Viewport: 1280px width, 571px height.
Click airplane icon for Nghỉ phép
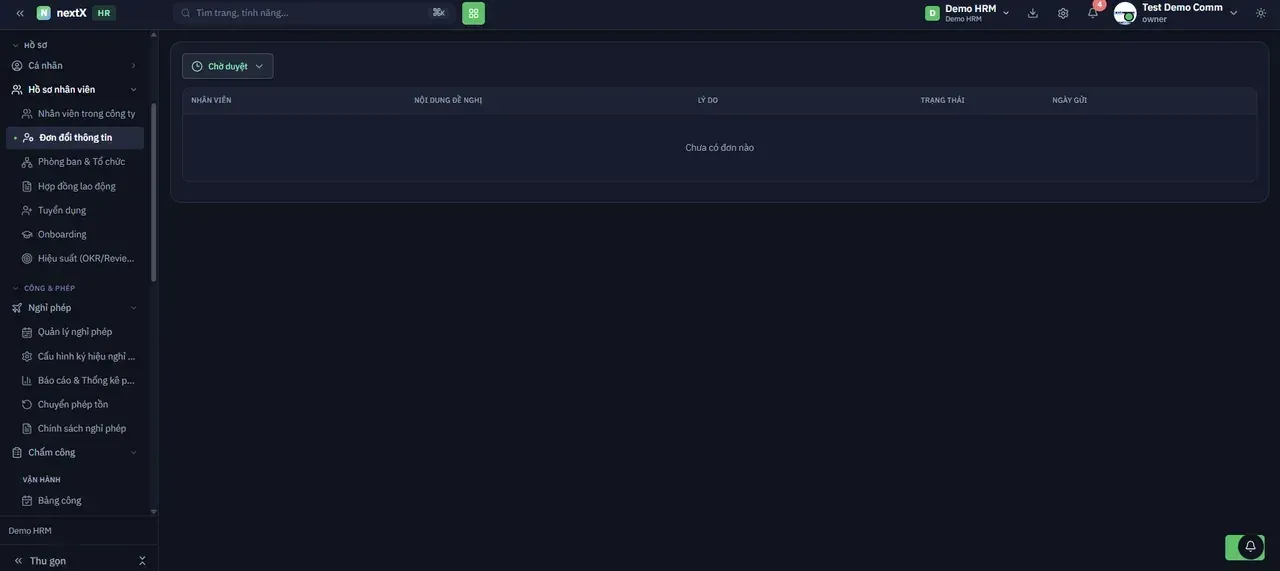(x=17, y=307)
